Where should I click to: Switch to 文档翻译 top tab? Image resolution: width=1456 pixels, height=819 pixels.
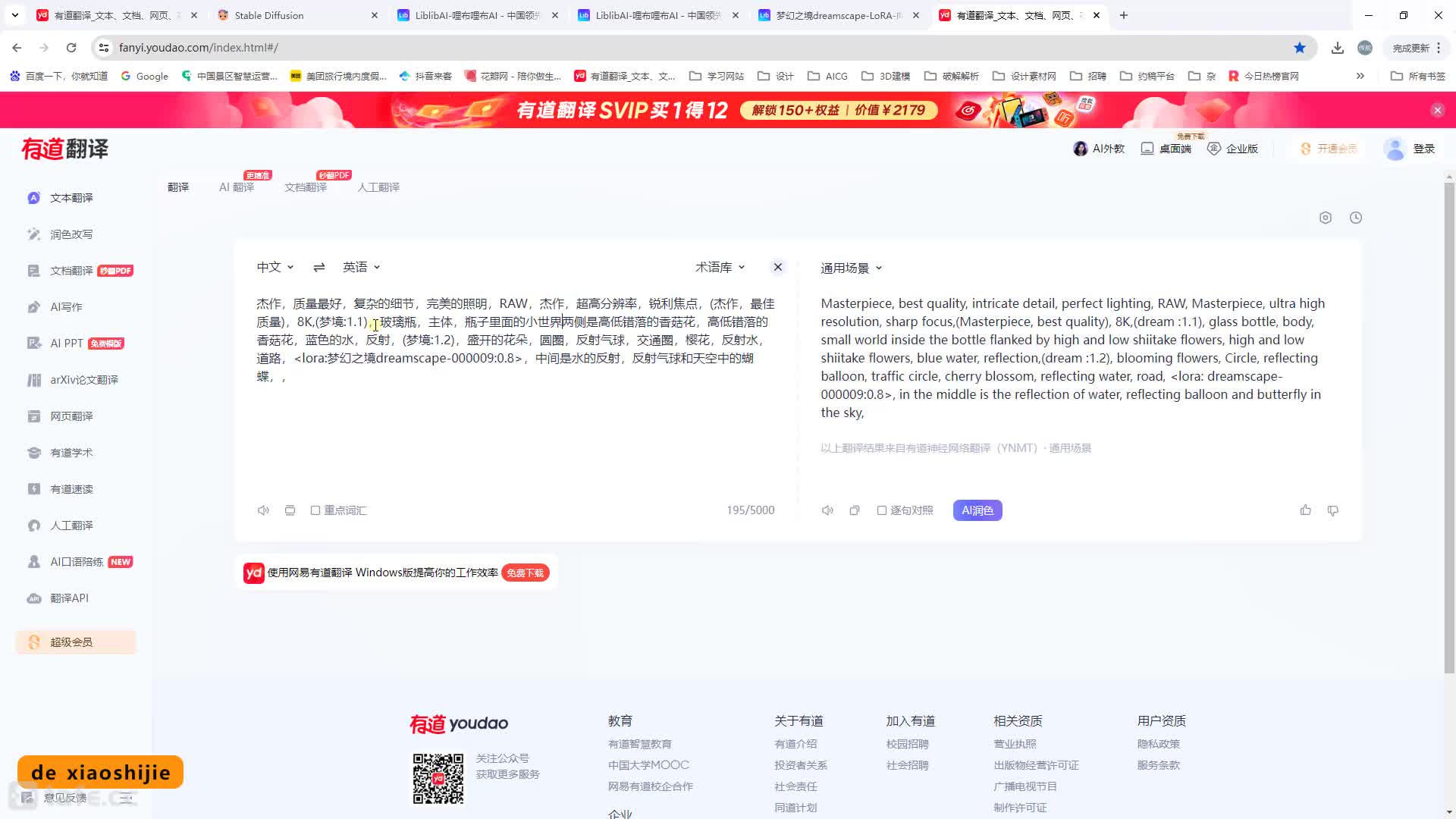point(306,187)
